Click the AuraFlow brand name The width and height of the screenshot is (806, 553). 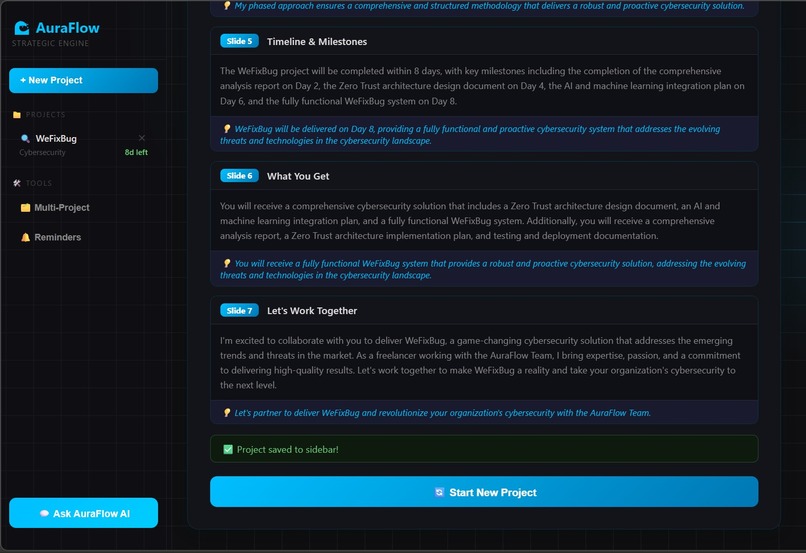(x=67, y=28)
